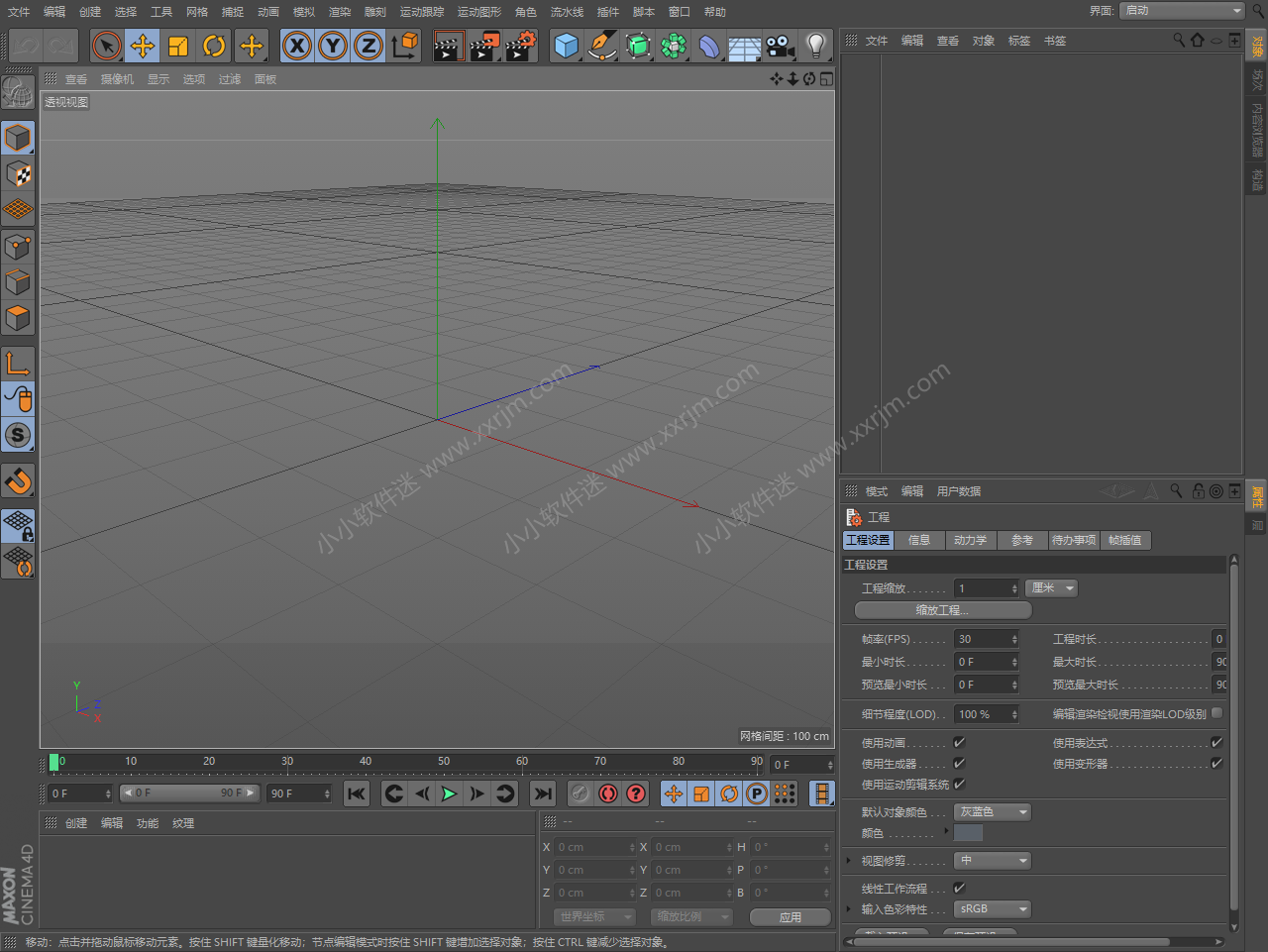Open the sRGB input color profile dropdown
The height and width of the screenshot is (952, 1268).
[992, 909]
